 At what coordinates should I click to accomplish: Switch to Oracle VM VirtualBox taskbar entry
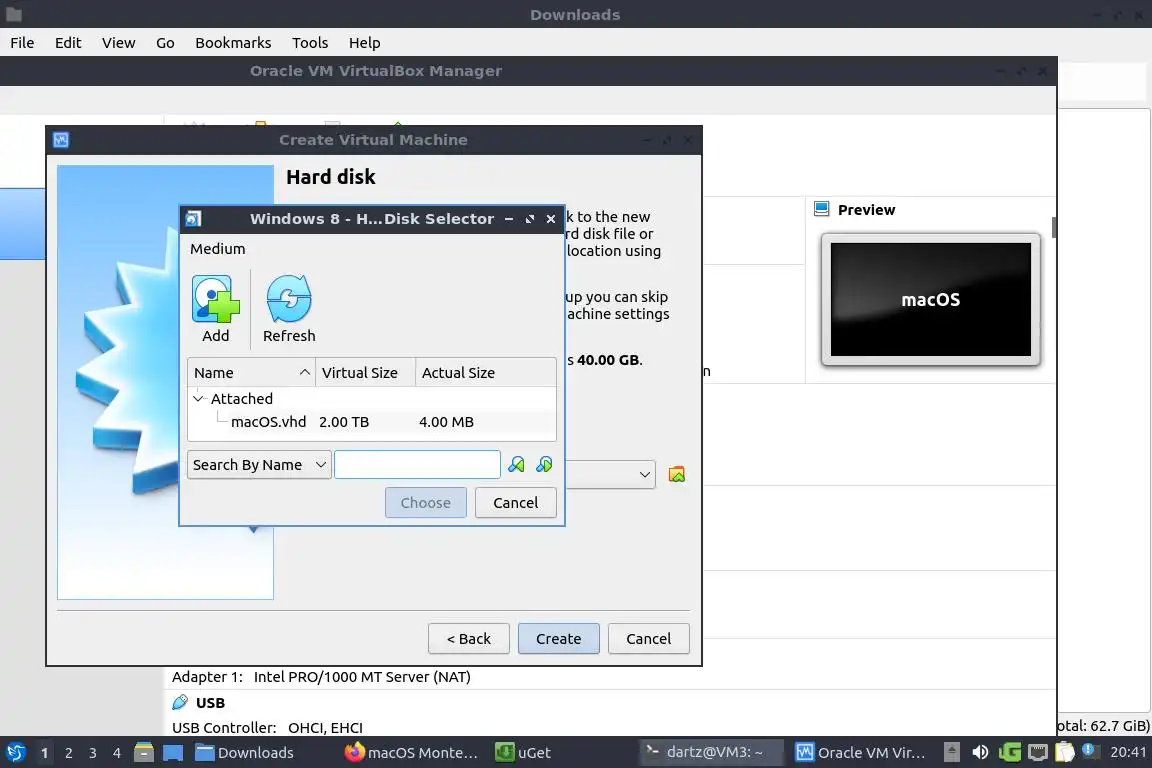click(860, 753)
